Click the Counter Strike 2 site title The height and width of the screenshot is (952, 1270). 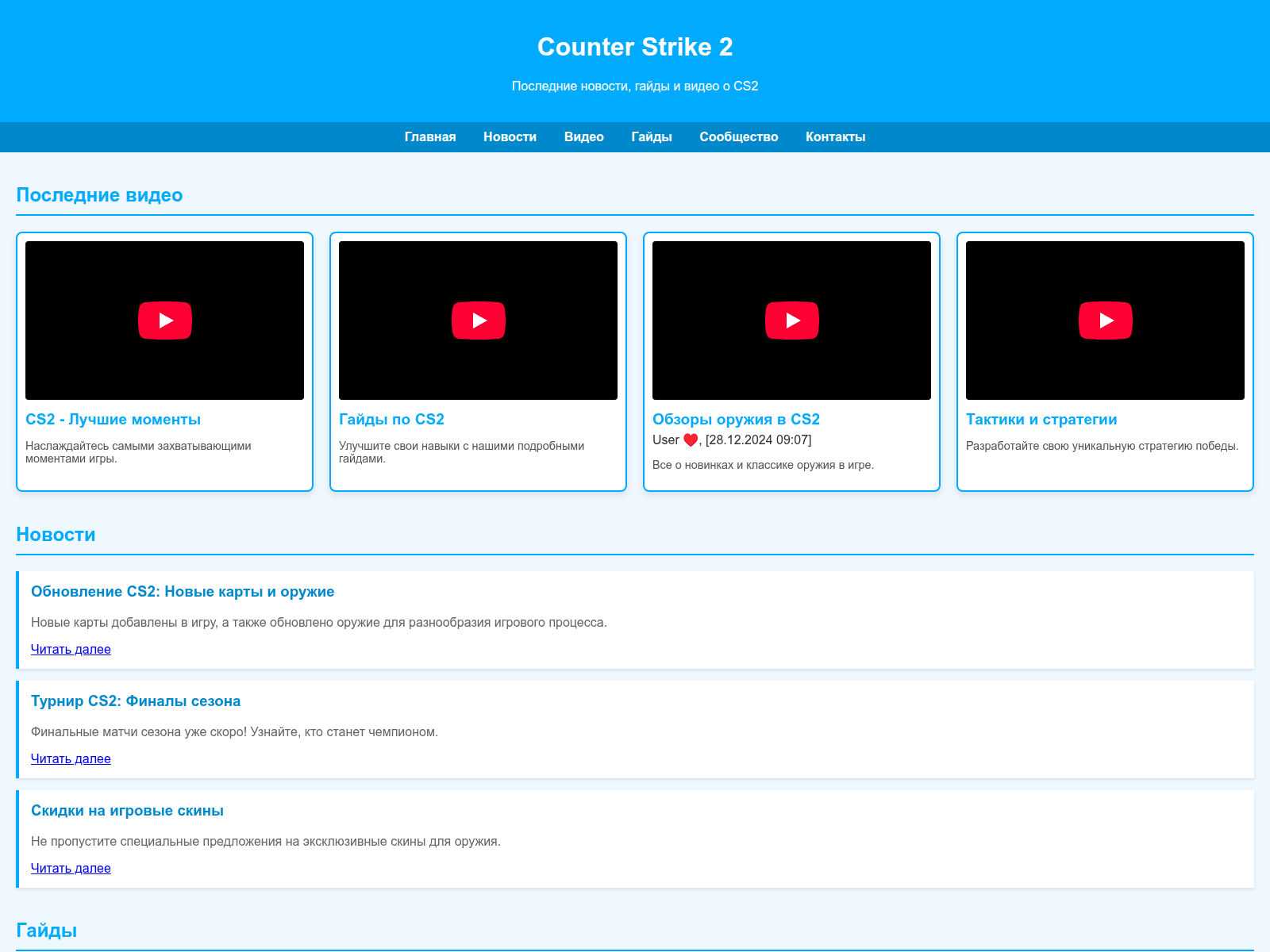[635, 47]
